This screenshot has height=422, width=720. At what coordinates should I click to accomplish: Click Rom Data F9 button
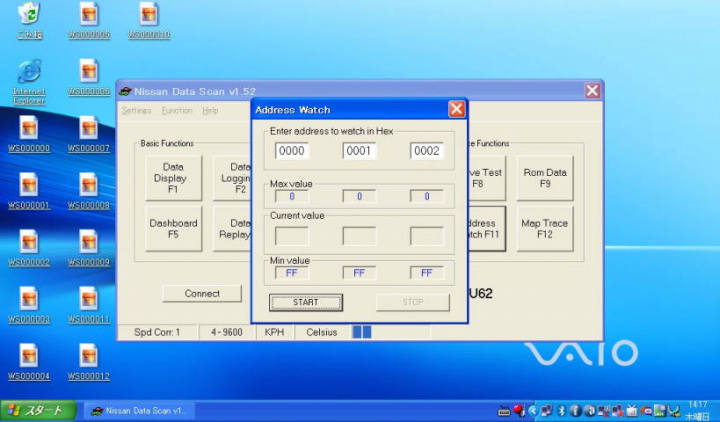click(x=545, y=178)
